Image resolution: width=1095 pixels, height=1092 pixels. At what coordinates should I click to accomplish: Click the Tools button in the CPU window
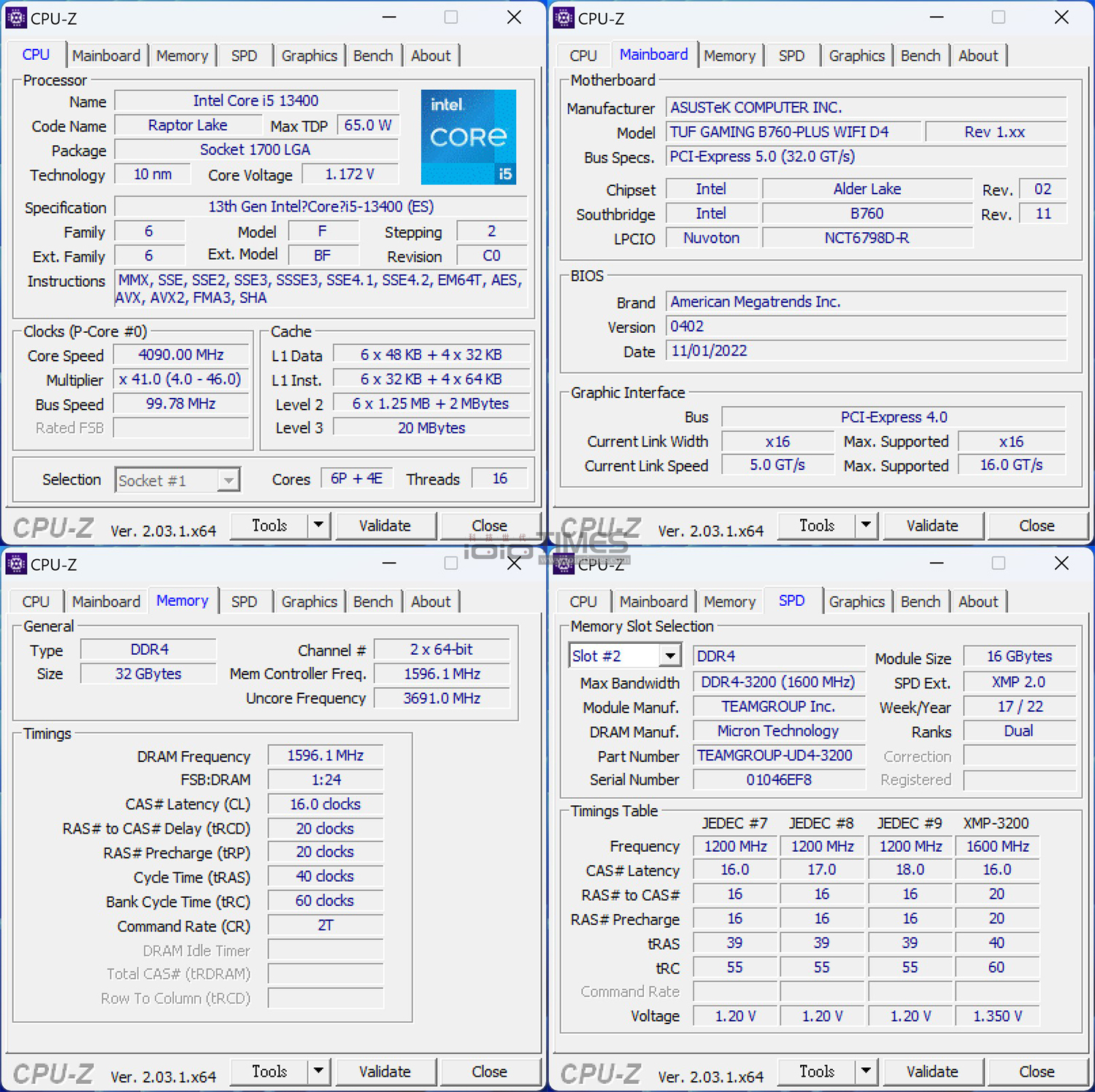tap(269, 526)
